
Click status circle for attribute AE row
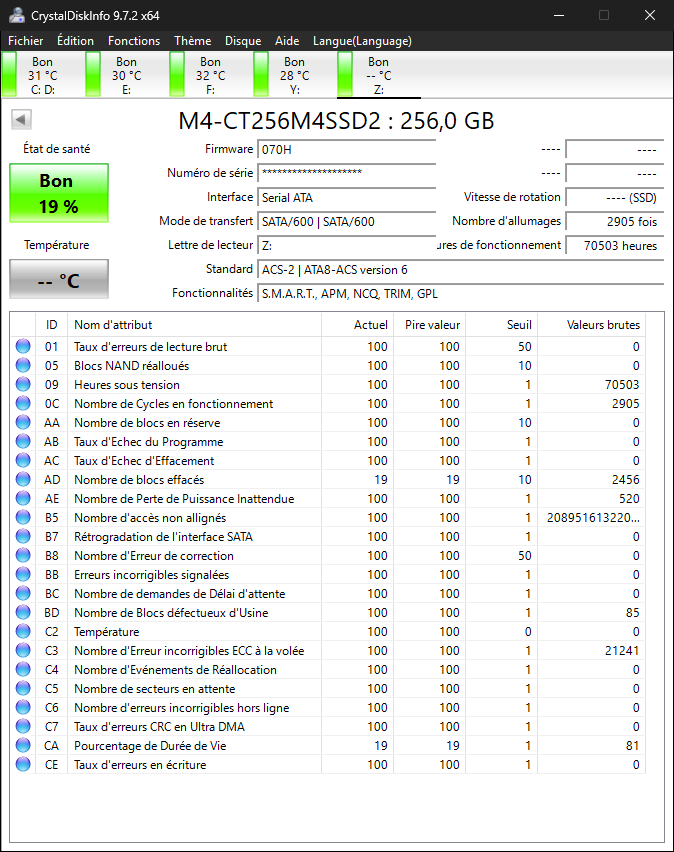(x=23, y=498)
